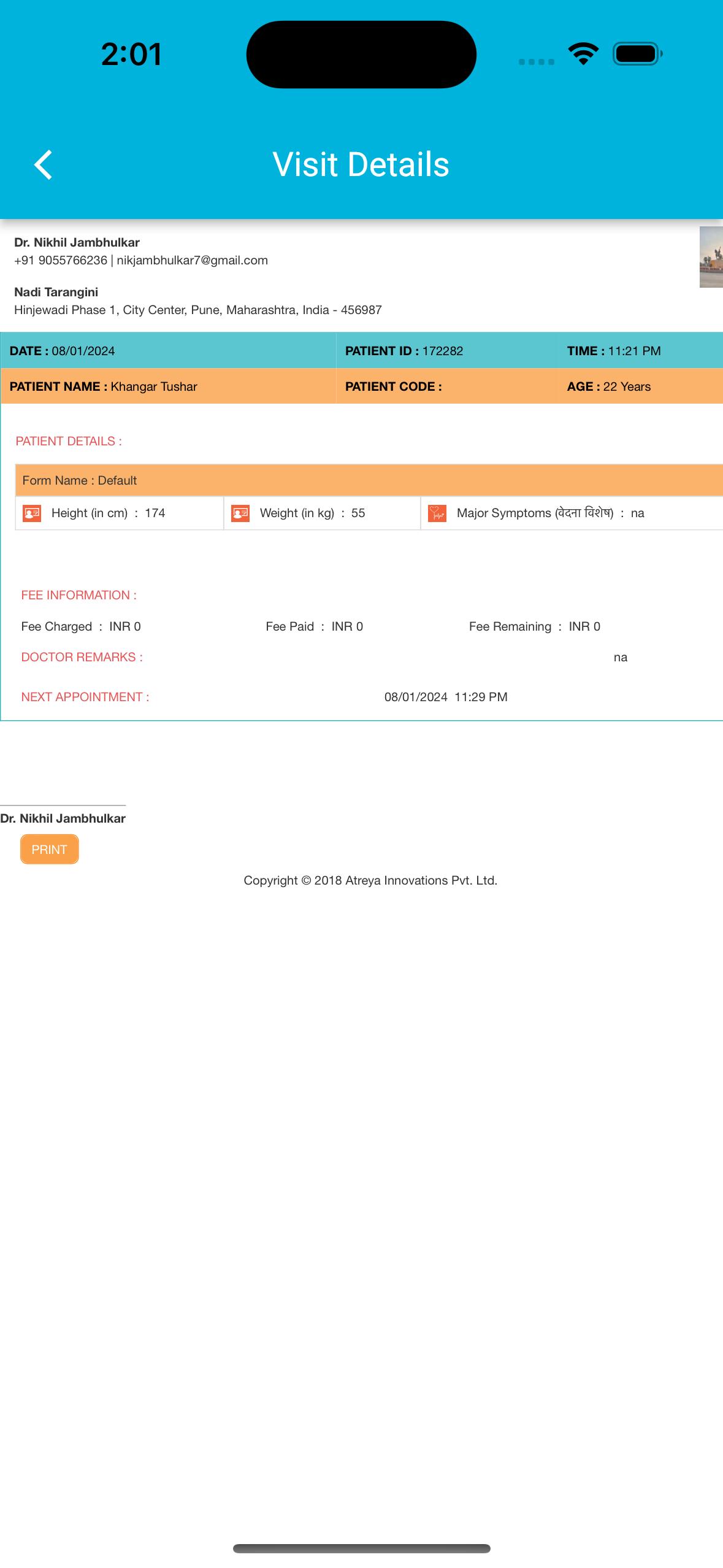
Task: Select the Fee Remaining : INR 0 text
Action: point(535,626)
